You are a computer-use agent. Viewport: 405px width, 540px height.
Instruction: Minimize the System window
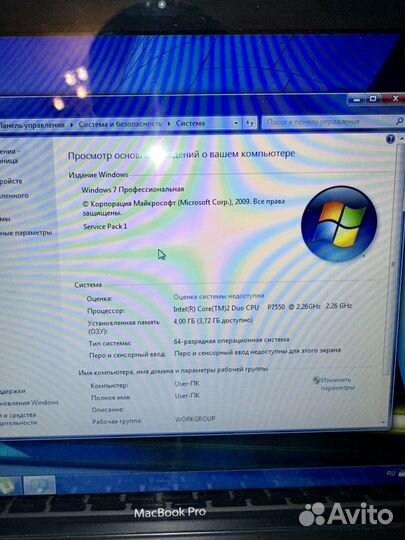(x=357, y=99)
